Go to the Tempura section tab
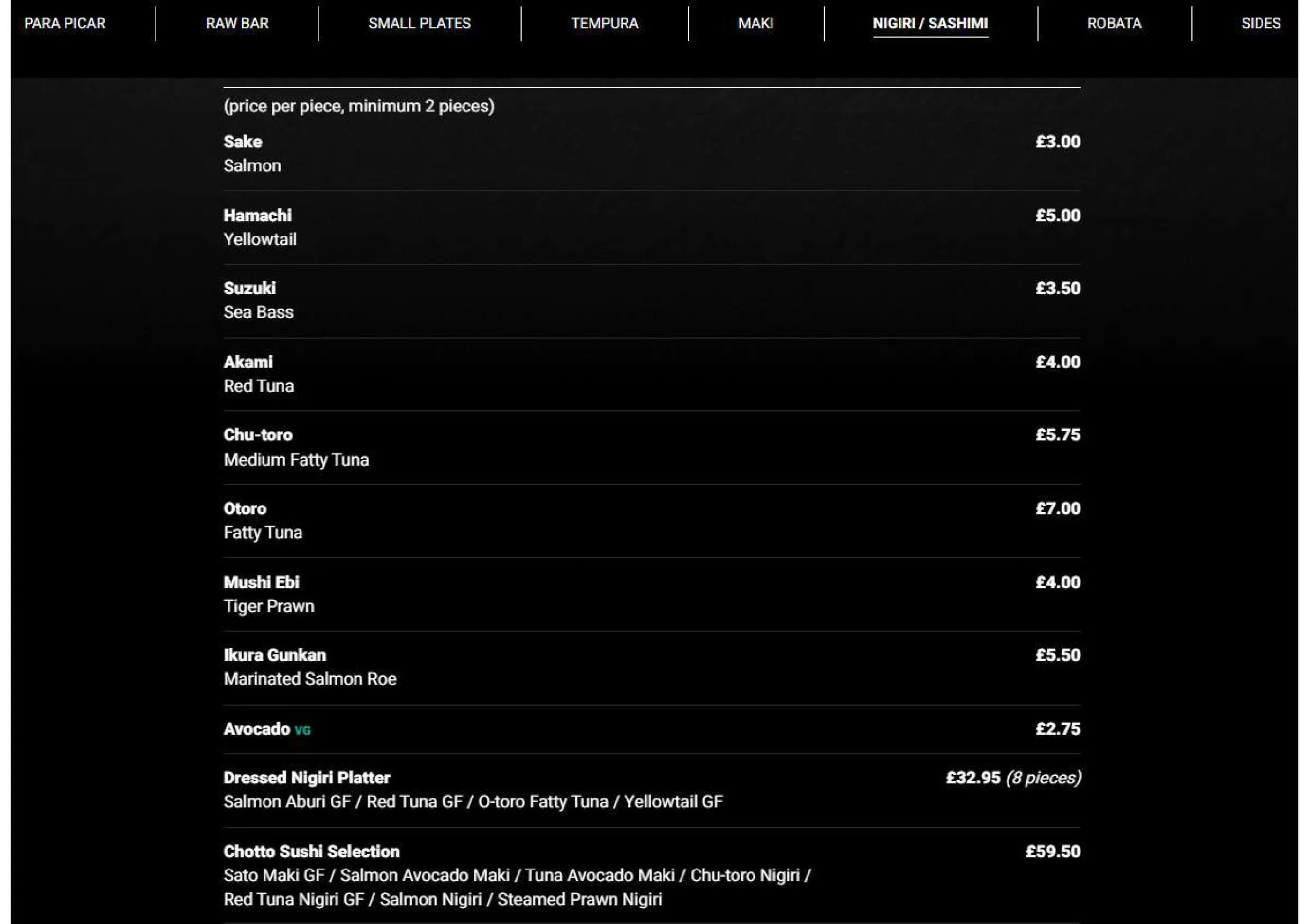 pos(604,23)
